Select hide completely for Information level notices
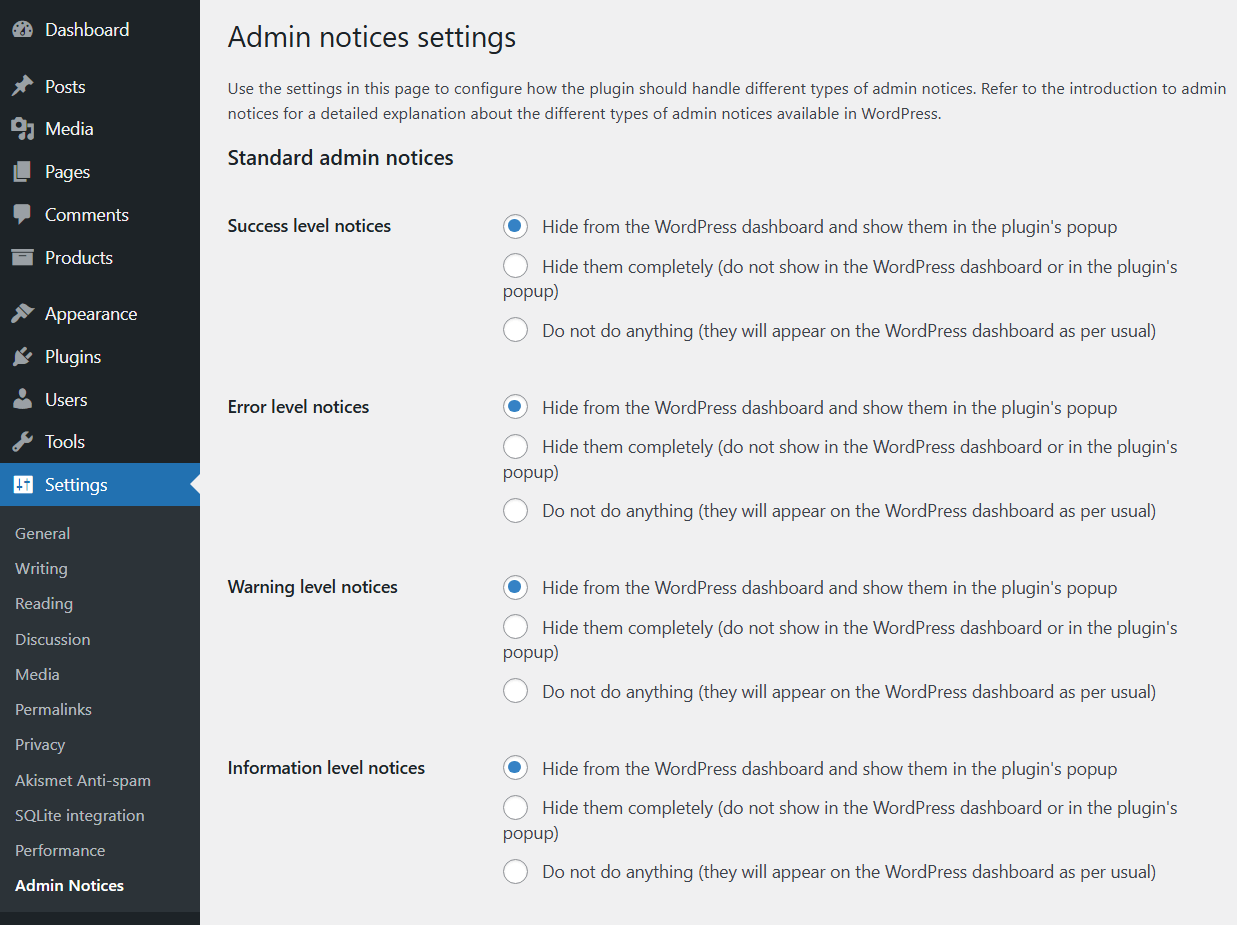1237x925 pixels. point(515,807)
